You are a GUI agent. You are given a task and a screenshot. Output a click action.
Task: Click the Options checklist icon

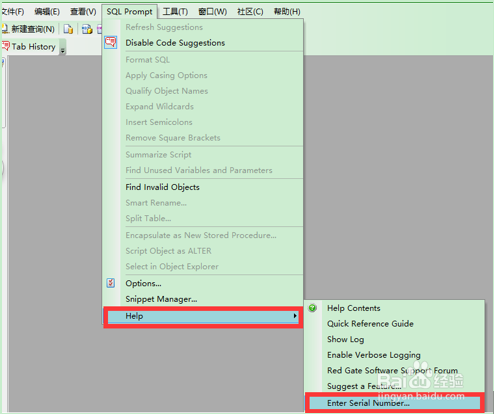pos(111,283)
